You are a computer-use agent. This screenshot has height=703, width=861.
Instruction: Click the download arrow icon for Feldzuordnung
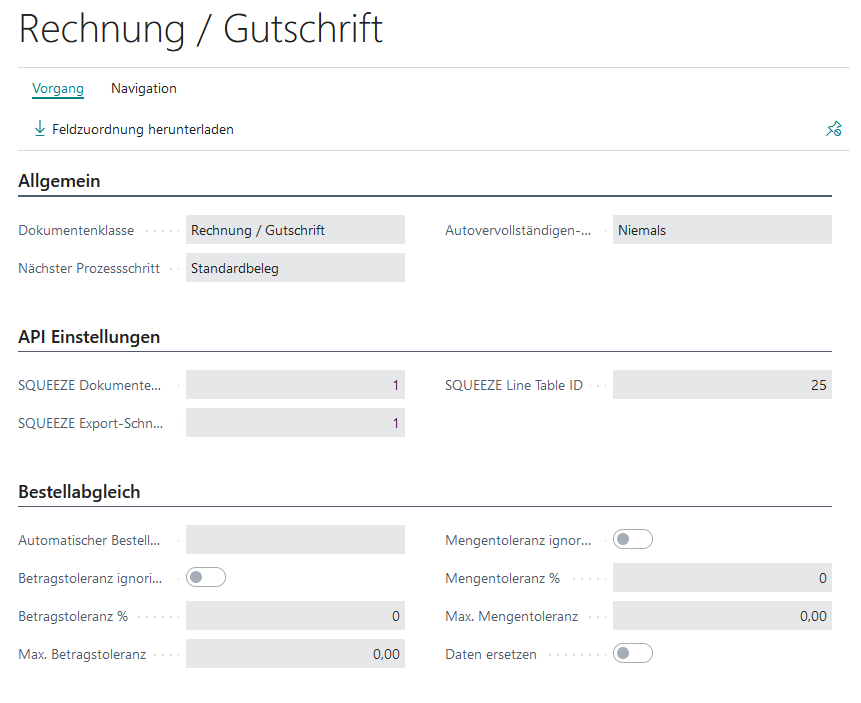click(x=40, y=129)
